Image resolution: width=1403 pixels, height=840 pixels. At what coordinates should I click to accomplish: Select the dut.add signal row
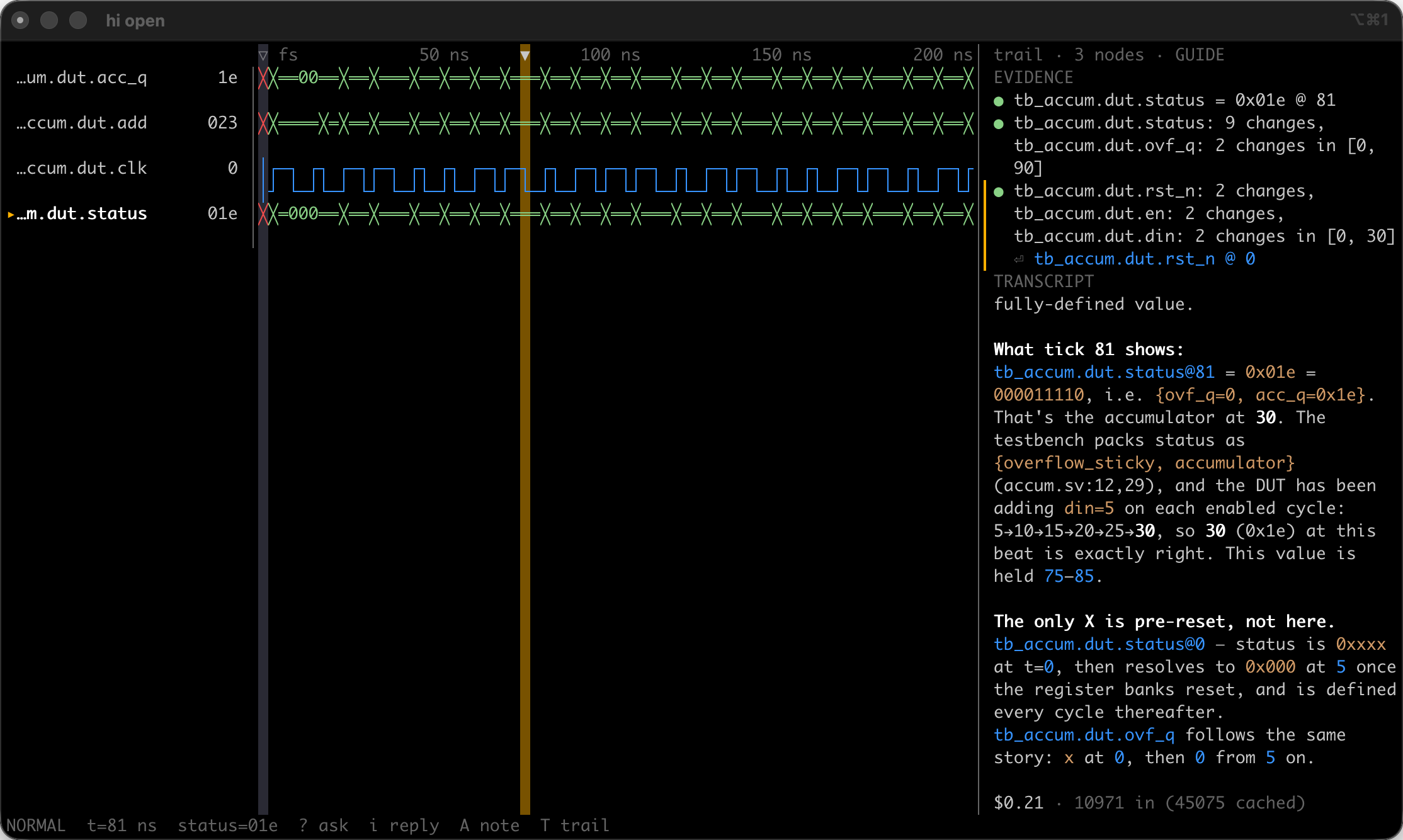coord(127,123)
